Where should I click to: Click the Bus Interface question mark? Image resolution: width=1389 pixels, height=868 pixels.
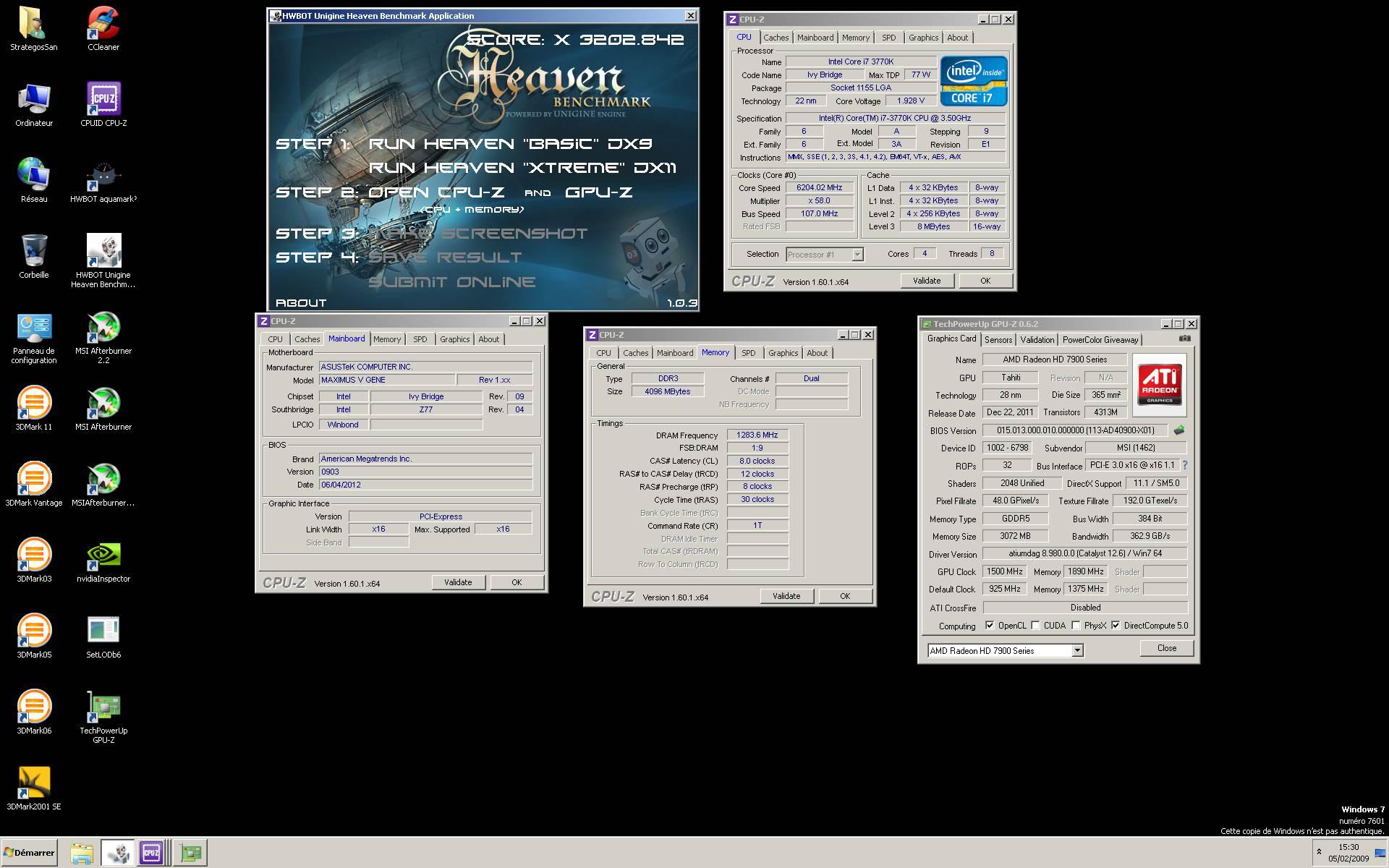click(1185, 465)
